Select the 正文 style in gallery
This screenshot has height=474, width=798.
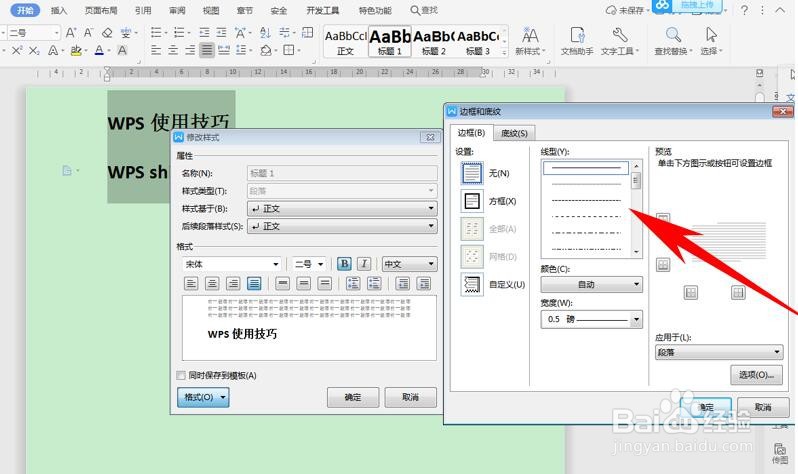point(346,42)
